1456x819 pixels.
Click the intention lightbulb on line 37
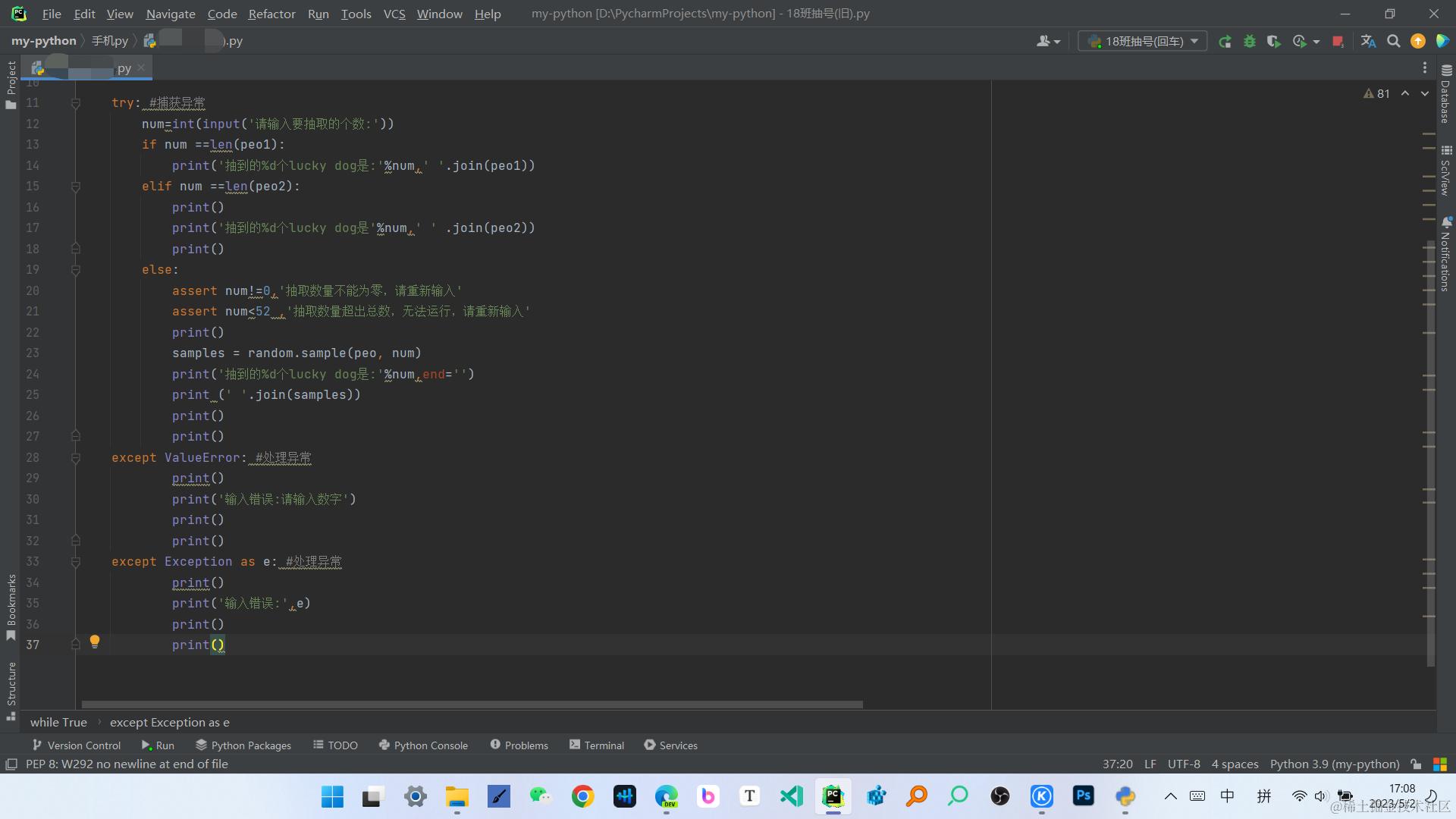95,642
